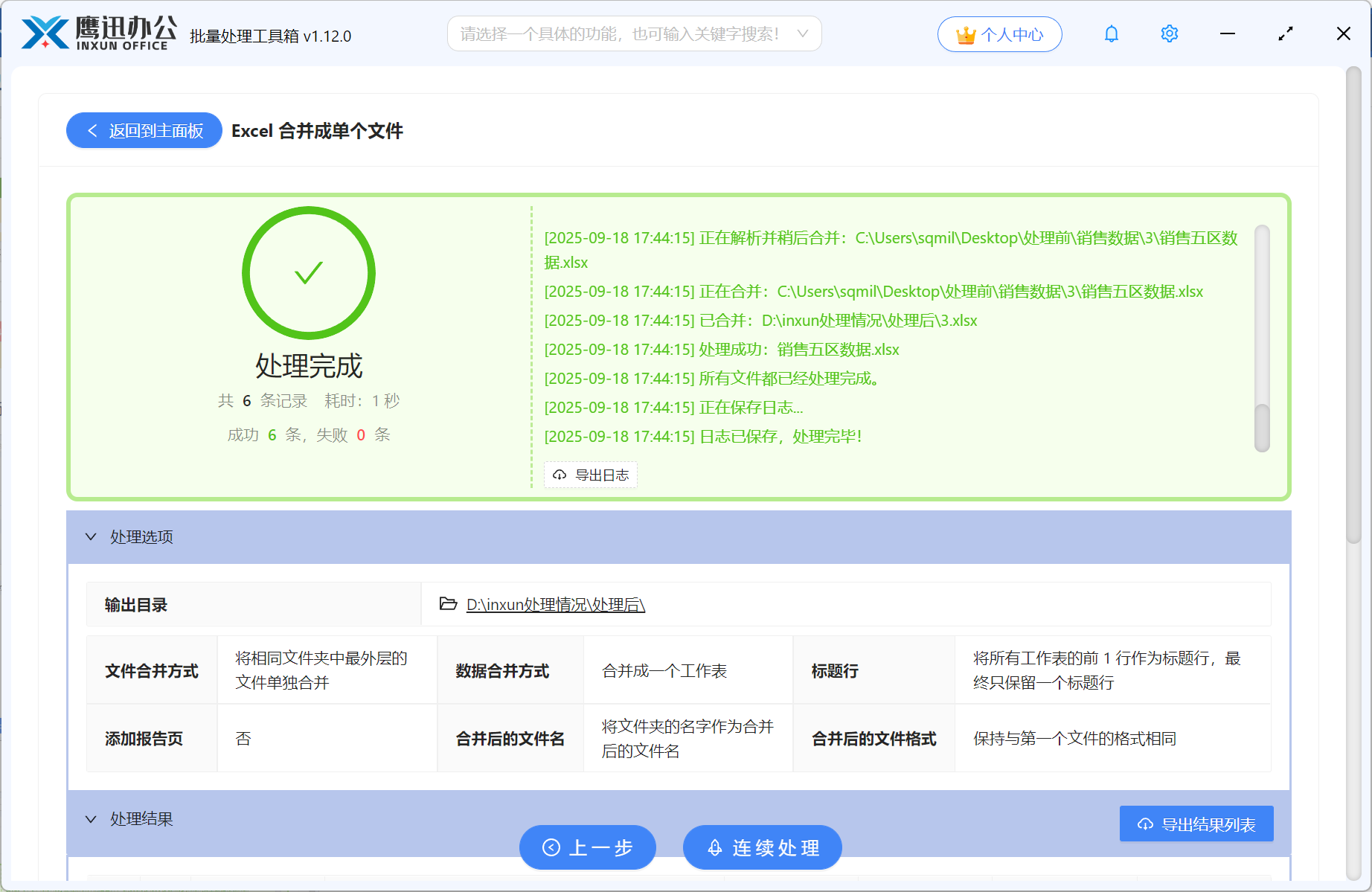1372x892 pixels.
Task: Open the function search dropdown
Action: tap(802, 33)
